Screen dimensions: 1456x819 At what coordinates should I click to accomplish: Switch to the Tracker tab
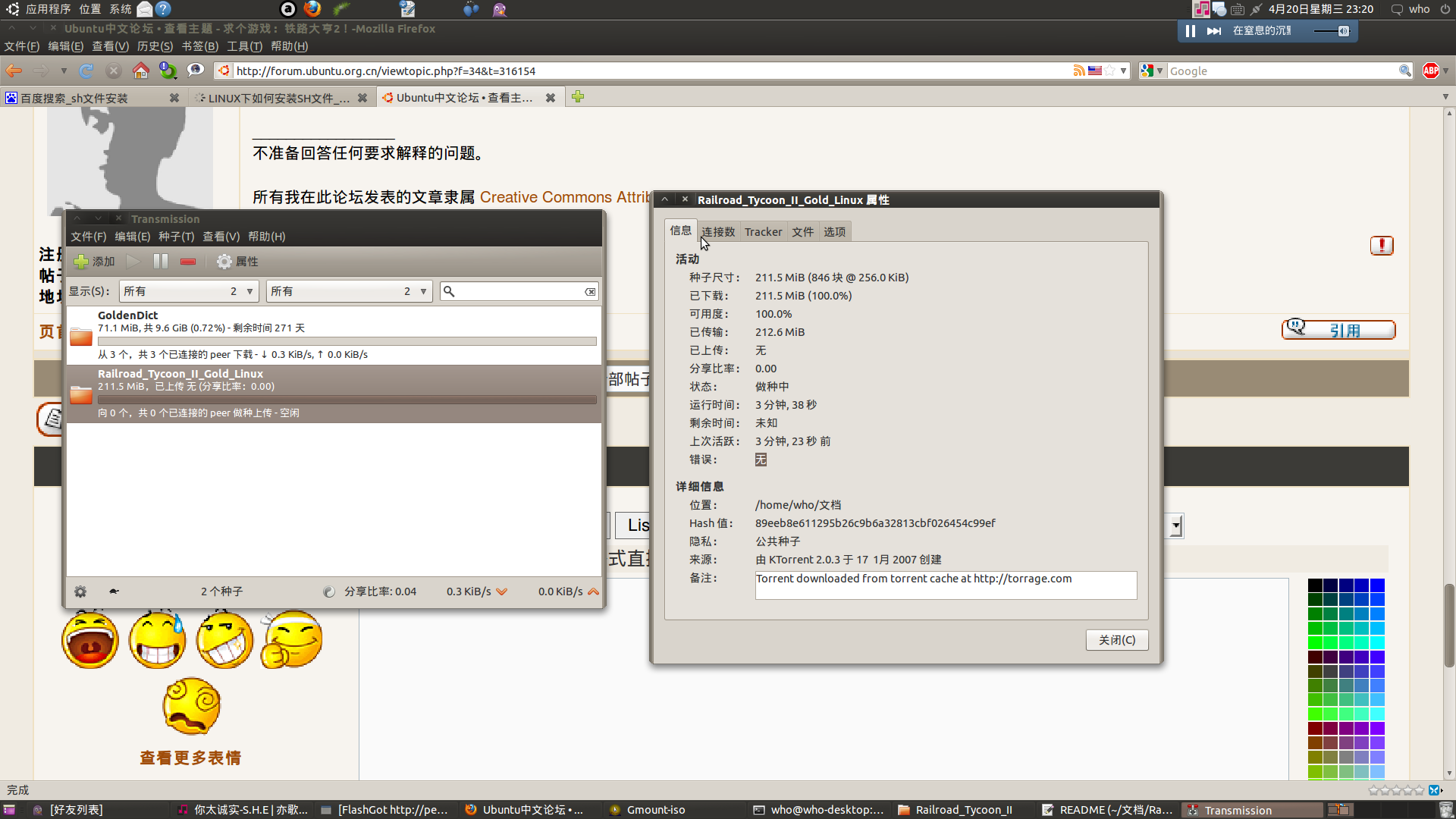coord(763,232)
